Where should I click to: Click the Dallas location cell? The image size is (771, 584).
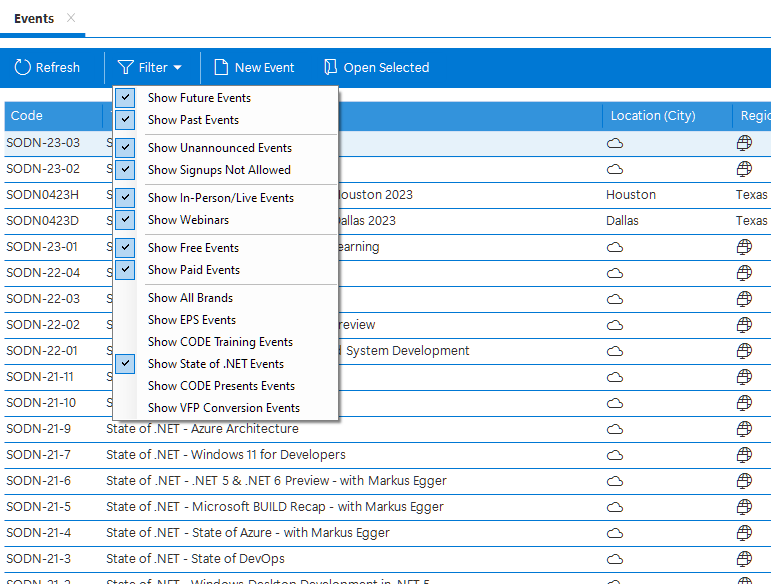[622, 221]
